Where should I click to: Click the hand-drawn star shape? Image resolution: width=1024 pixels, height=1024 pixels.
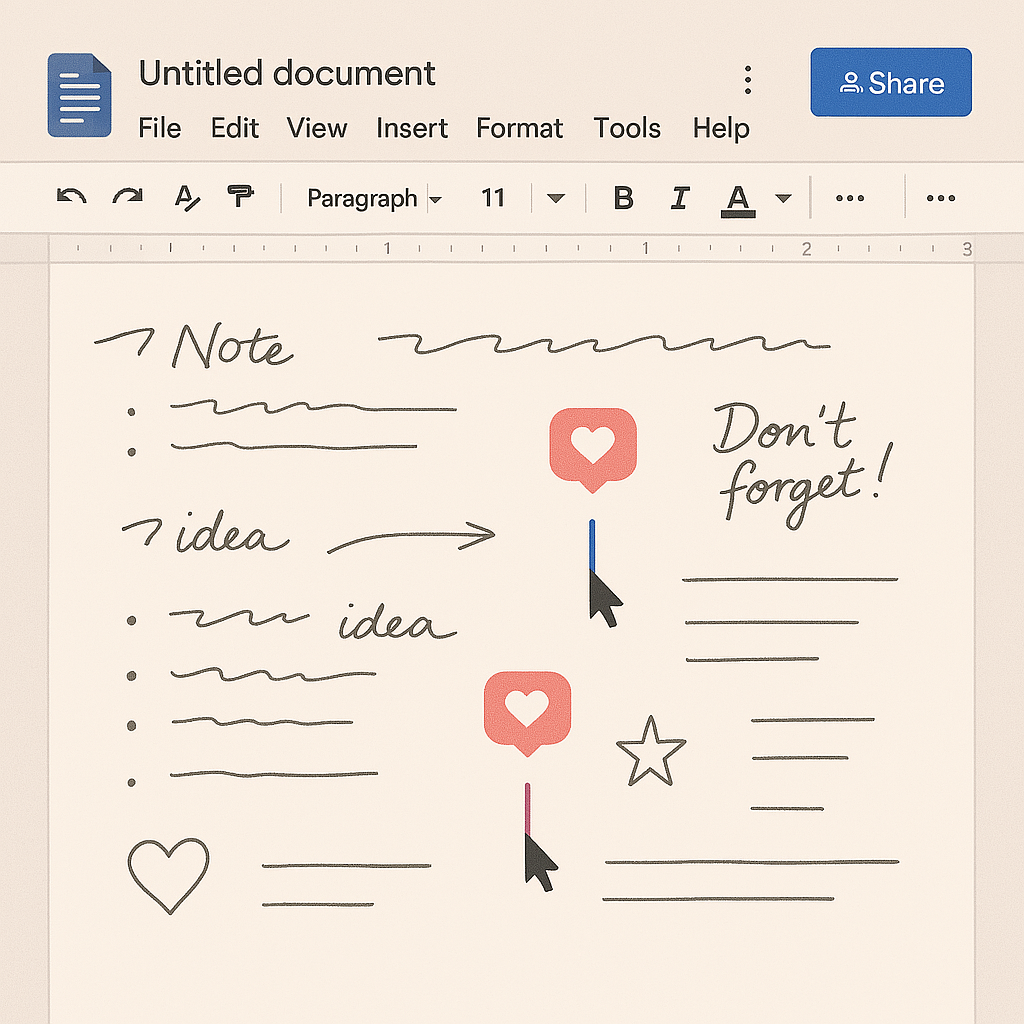pos(651,752)
